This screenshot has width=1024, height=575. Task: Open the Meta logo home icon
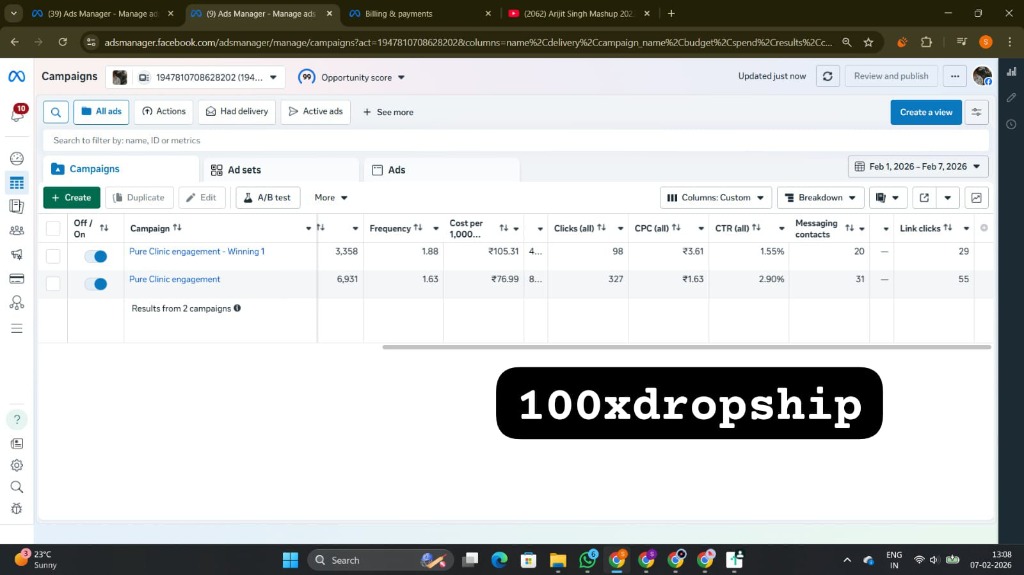point(16,76)
